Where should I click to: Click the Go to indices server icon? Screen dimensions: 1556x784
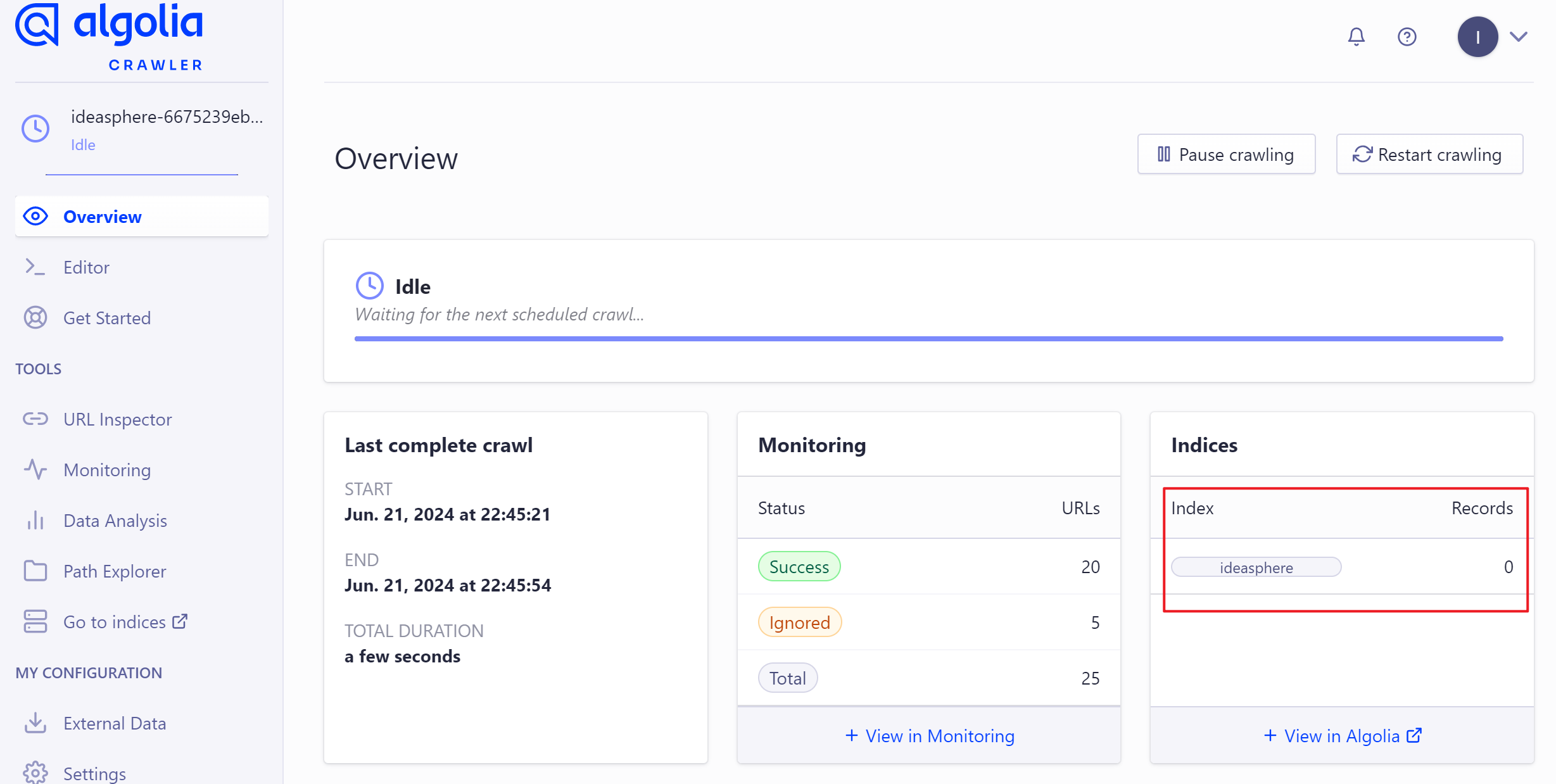pyautogui.click(x=35, y=621)
